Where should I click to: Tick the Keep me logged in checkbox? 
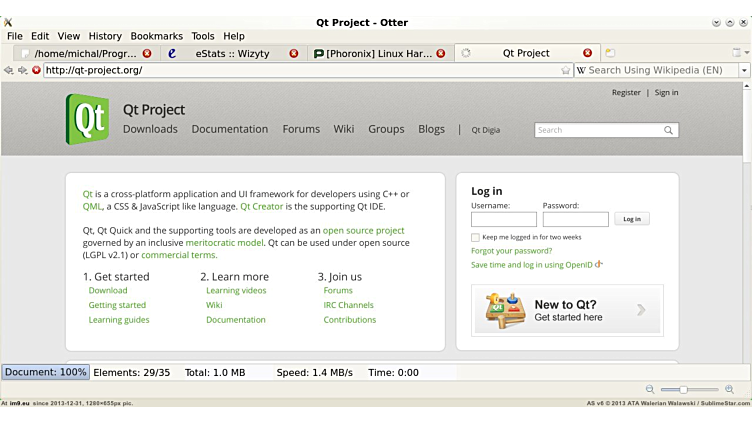click(475, 237)
